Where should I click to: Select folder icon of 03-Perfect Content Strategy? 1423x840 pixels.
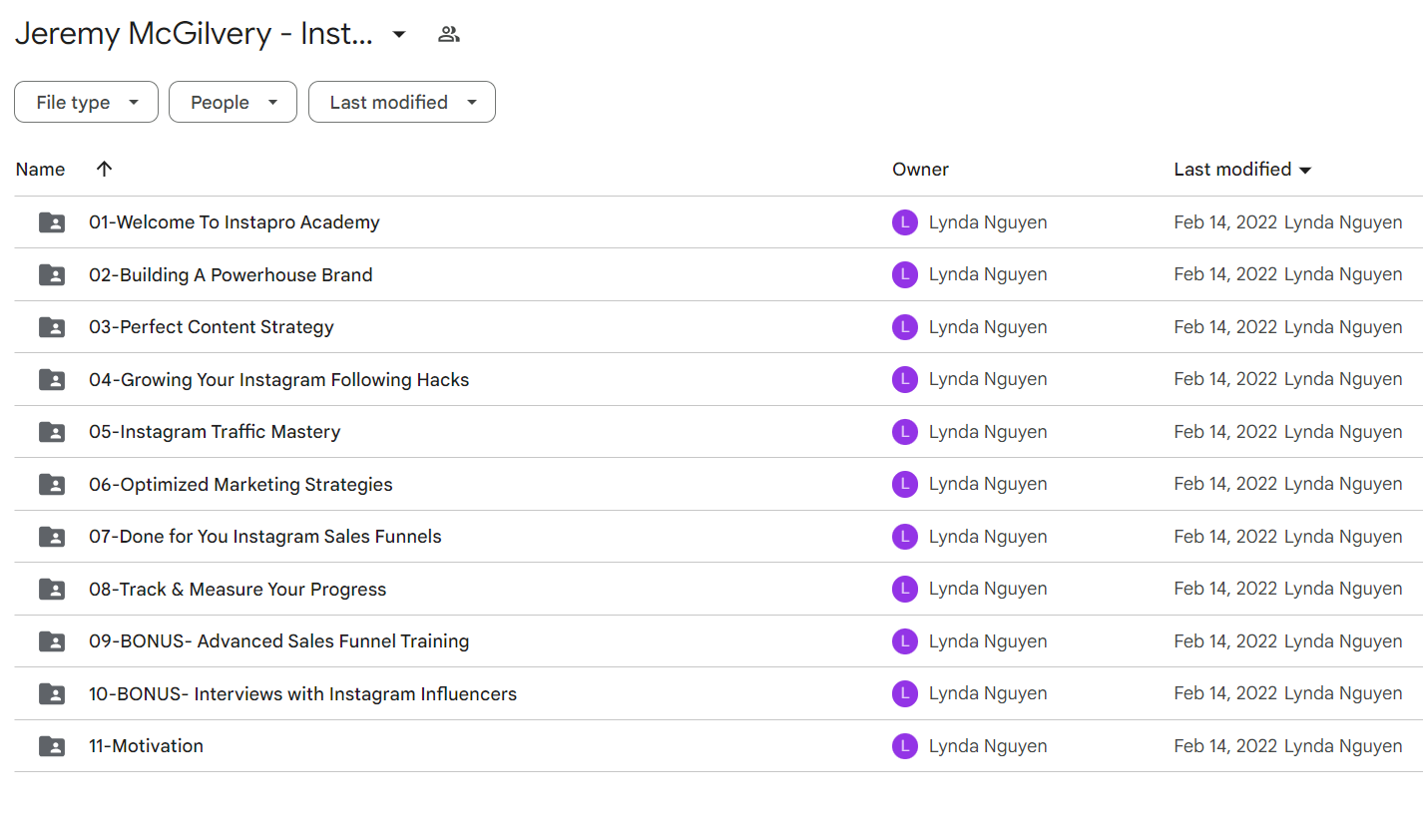tap(52, 327)
